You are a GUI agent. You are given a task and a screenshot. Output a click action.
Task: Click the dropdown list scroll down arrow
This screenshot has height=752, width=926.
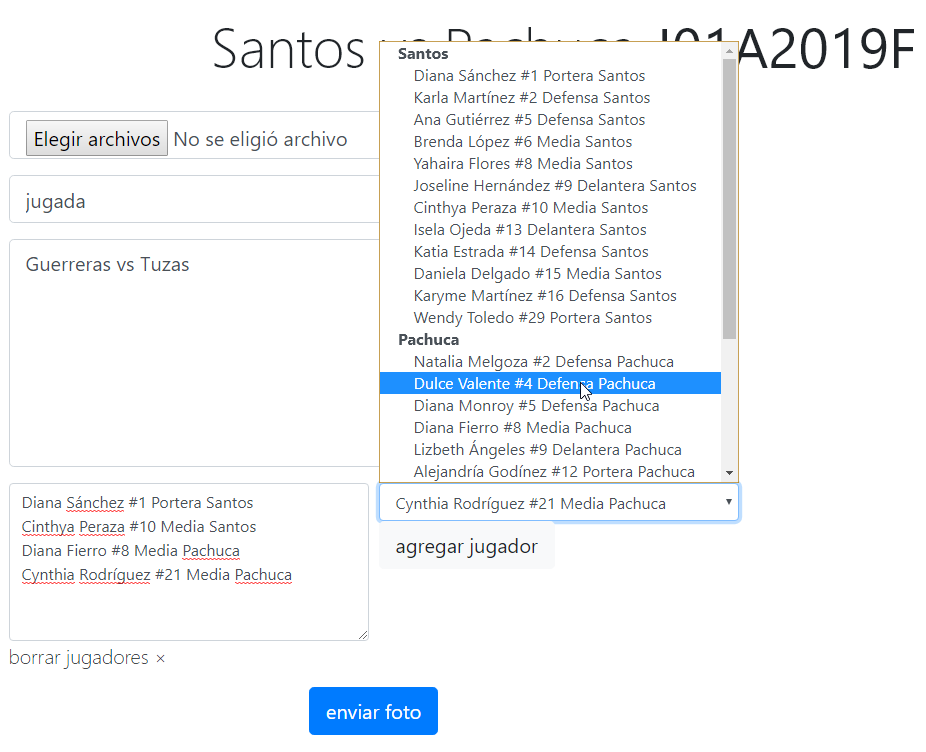(729, 473)
